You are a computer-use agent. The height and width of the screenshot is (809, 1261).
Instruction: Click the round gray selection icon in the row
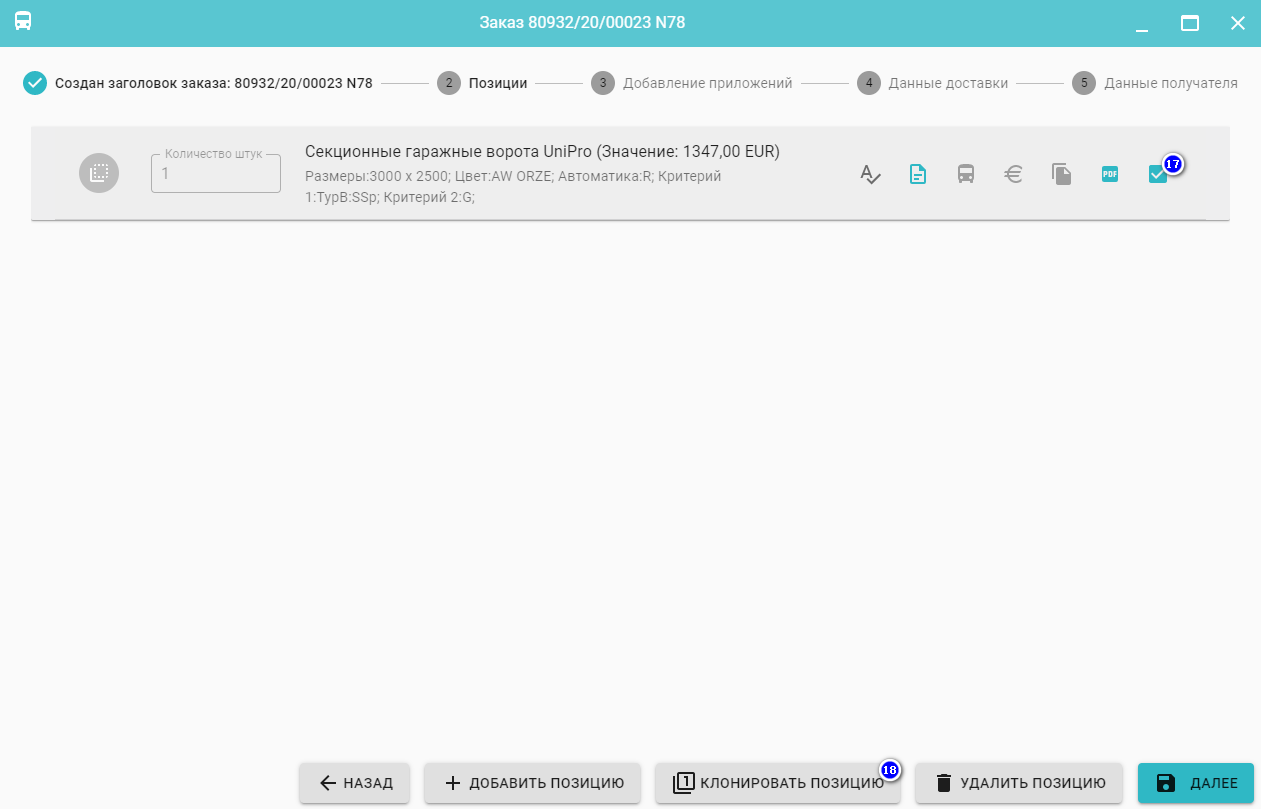[x=99, y=173]
